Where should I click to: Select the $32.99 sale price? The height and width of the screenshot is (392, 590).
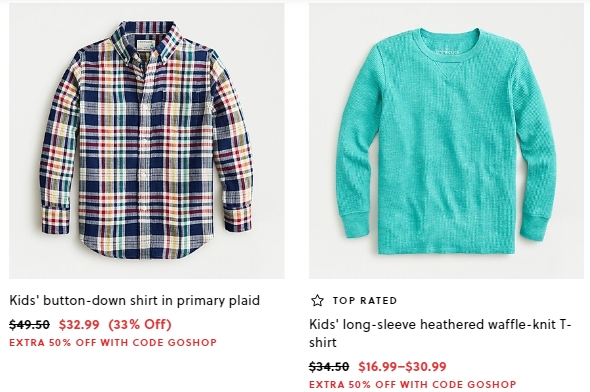(79, 324)
